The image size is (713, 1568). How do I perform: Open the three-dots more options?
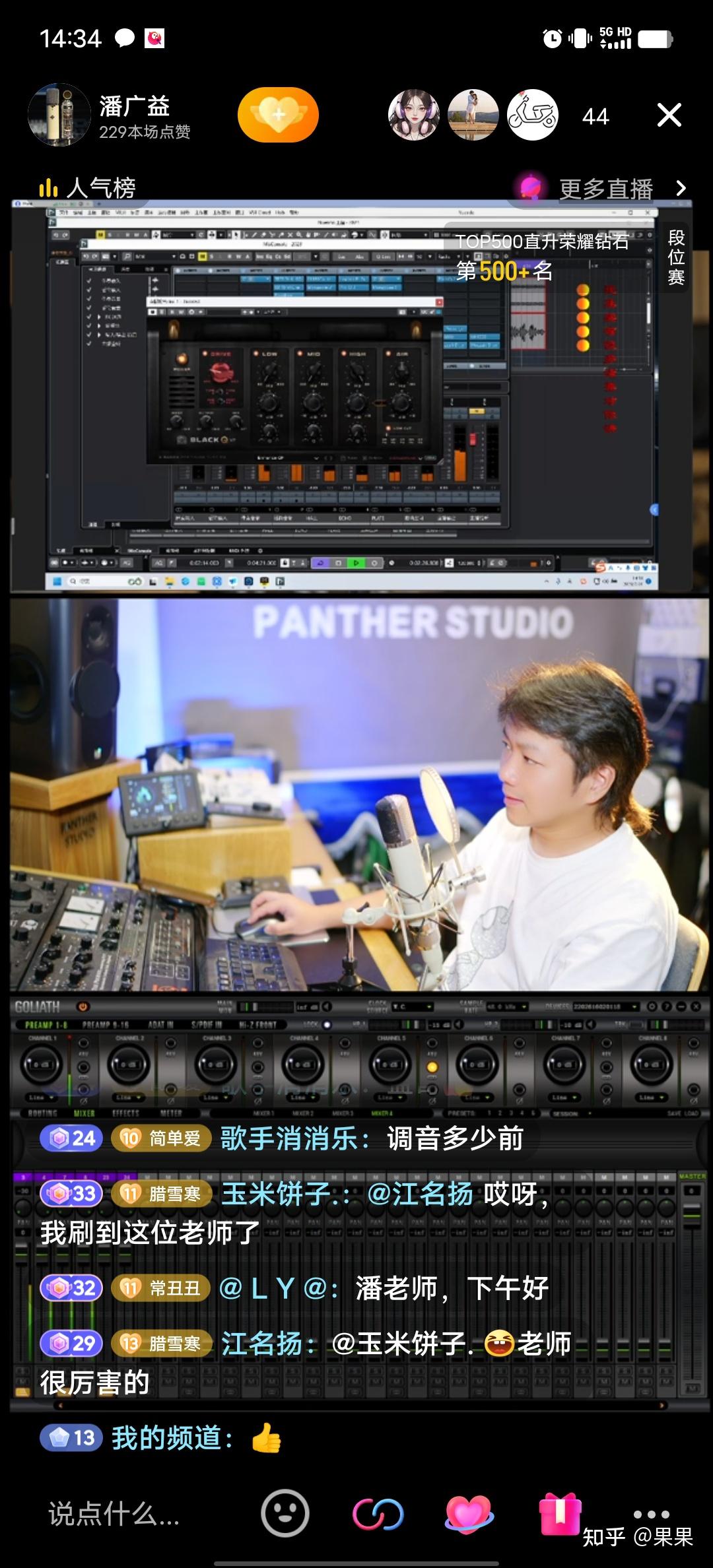tap(651, 1514)
